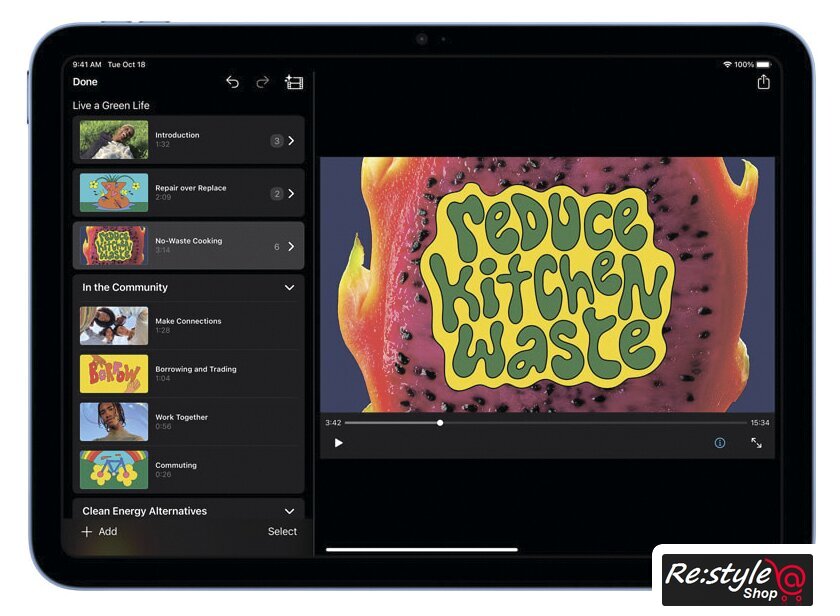Tap the Commuting bicycle thumbnail
This screenshot has width=840, height=616.
click(114, 469)
